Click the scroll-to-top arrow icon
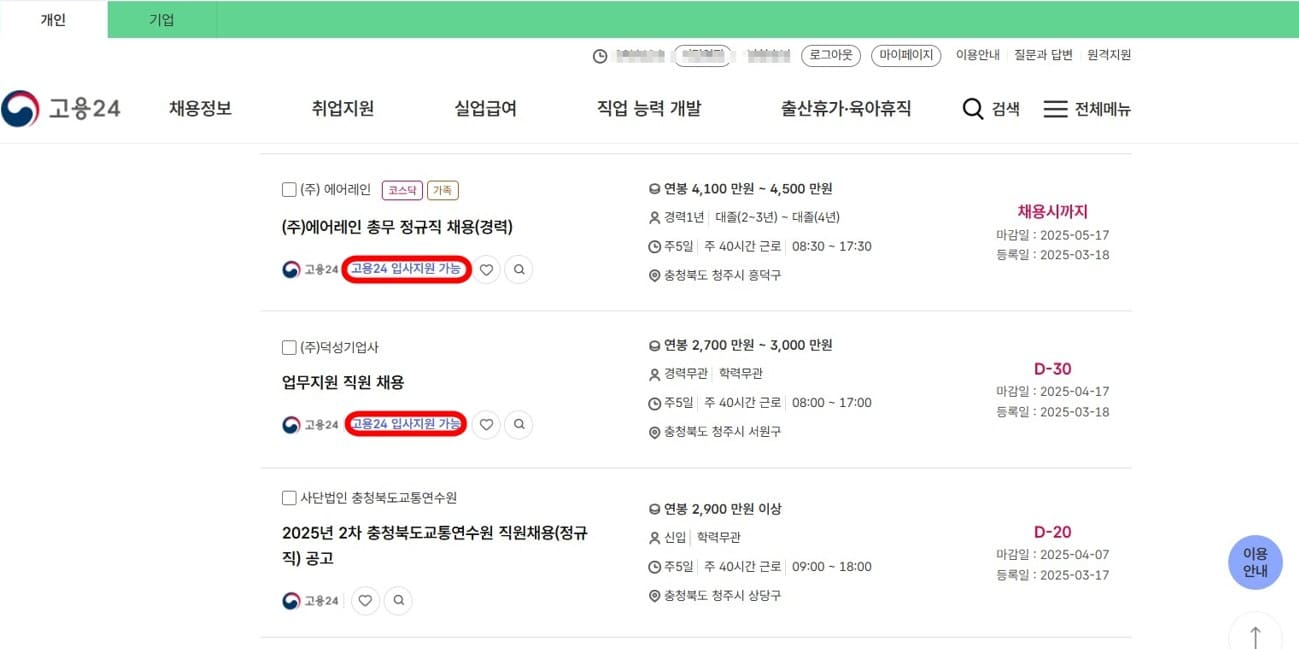 click(1255, 634)
